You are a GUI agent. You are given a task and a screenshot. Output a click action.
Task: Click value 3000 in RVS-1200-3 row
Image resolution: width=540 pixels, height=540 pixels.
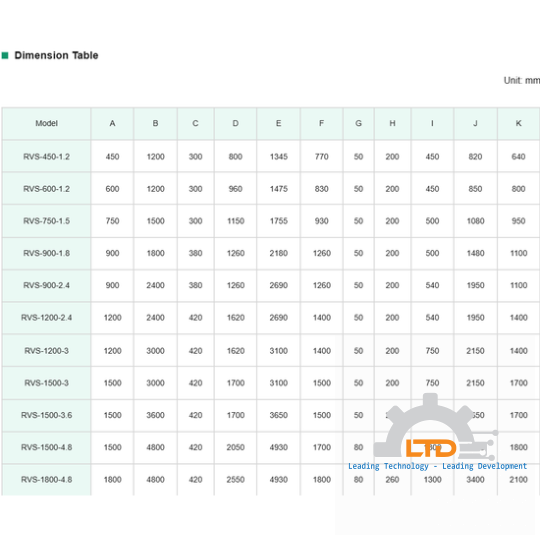pyautogui.click(x=155, y=351)
